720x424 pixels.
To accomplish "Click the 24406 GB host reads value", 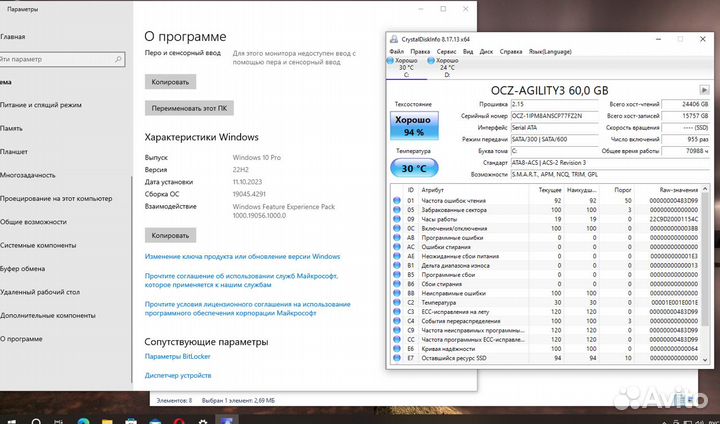I will 686,104.
